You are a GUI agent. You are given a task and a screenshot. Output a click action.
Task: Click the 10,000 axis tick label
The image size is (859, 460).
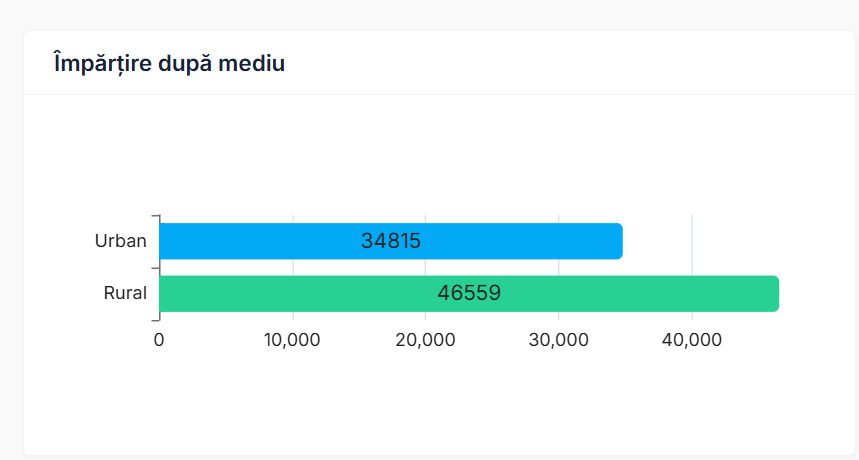(x=292, y=340)
